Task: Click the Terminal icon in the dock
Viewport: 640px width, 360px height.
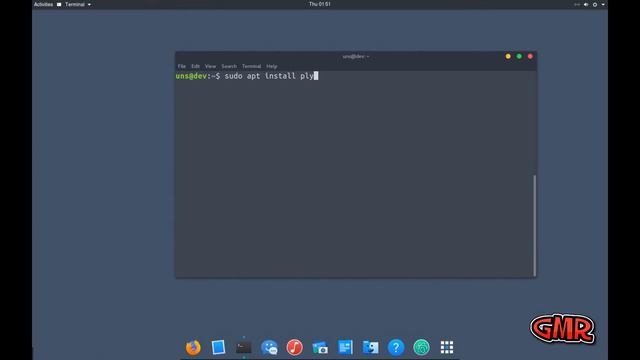Action: click(x=244, y=348)
